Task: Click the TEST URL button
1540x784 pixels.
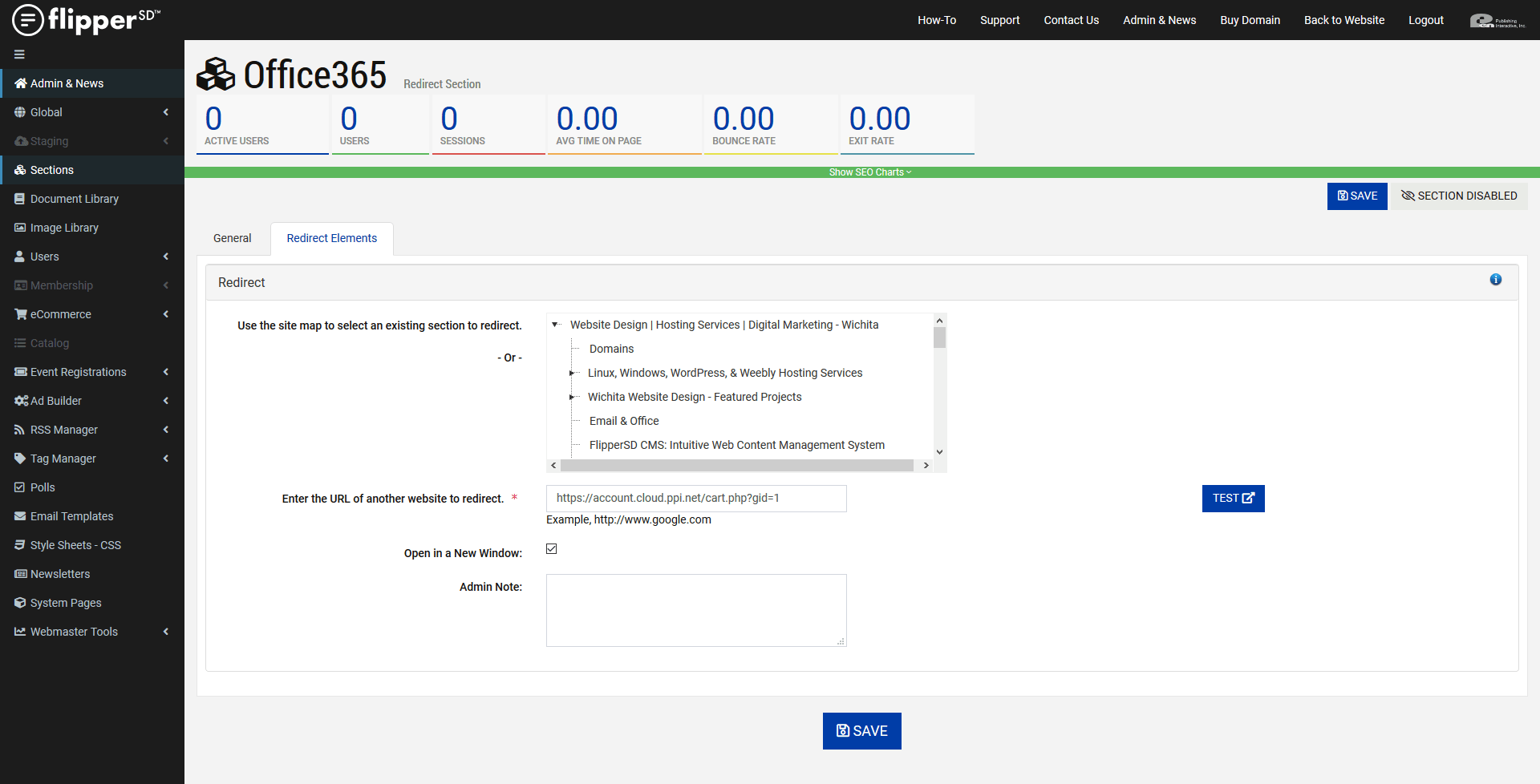Action: click(x=1234, y=499)
